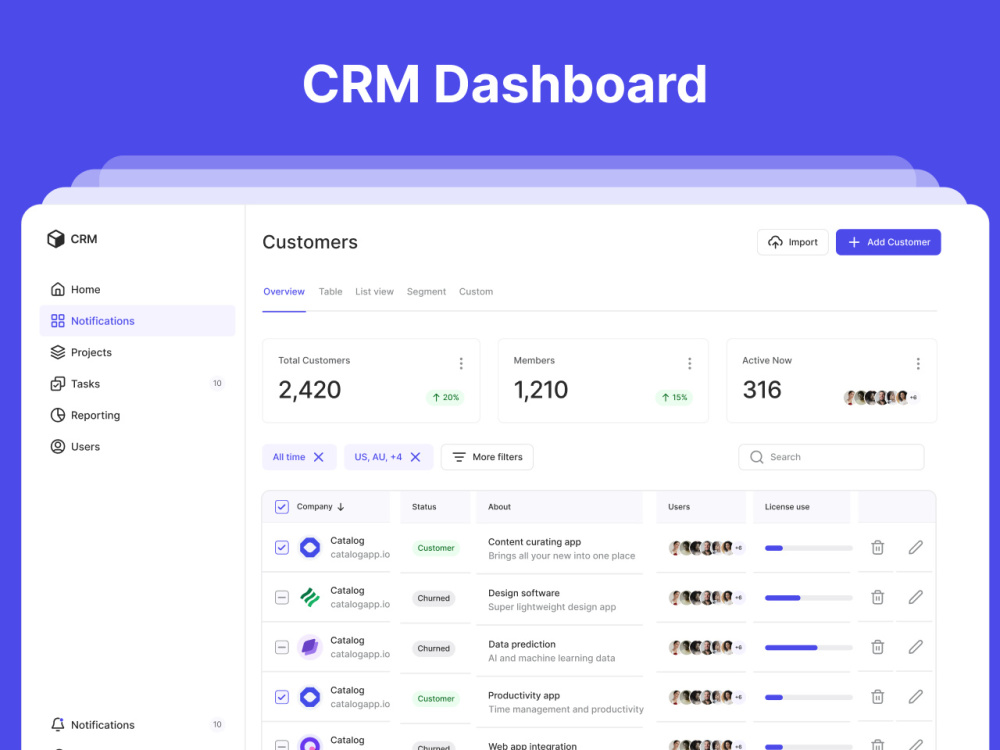This screenshot has width=1000, height=750.
Task: Delete the Design software row
Action: (878, 597)
